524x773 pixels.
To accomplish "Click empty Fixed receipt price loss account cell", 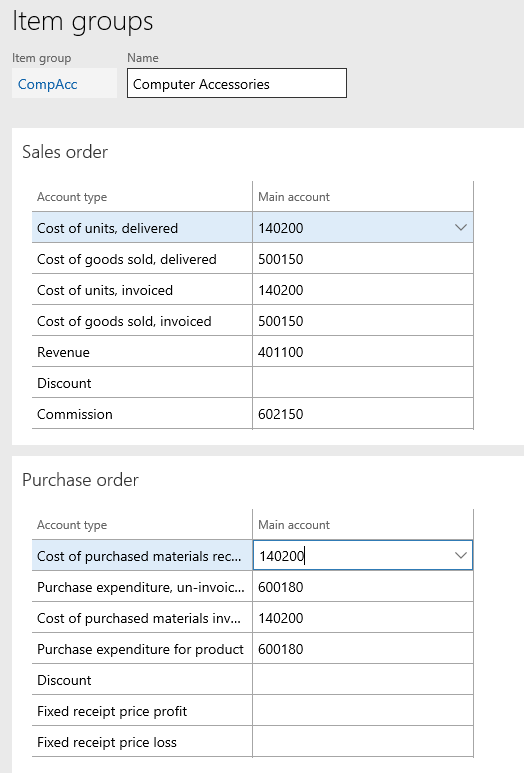I will point(363,742).
